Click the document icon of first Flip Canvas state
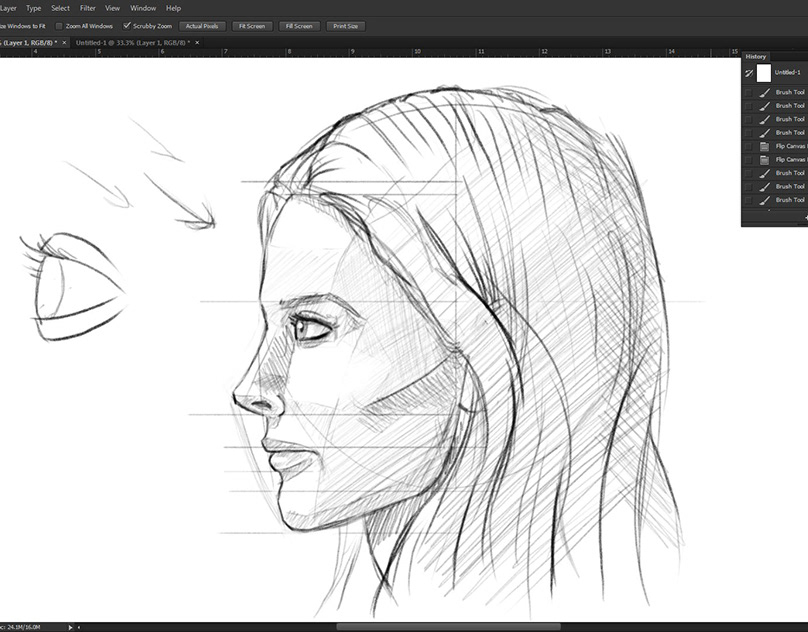This screenshot has height=632, width=808. pos(765,146)
